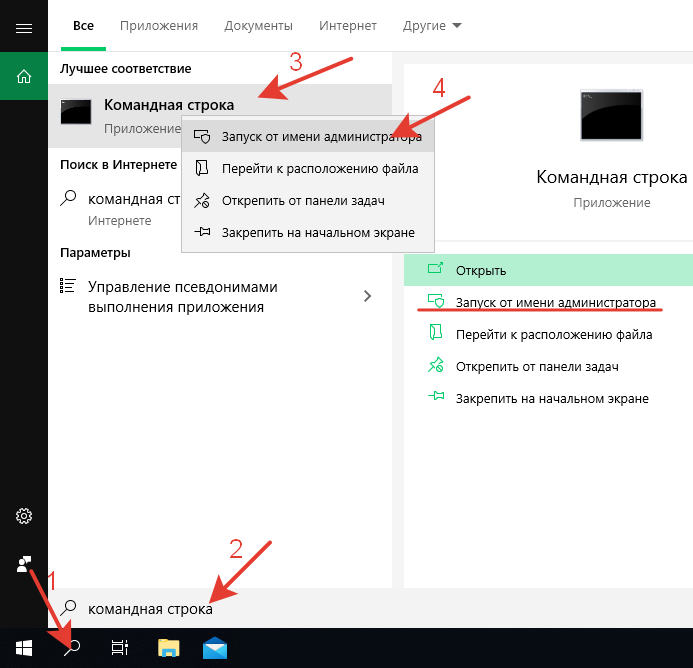This screenshot has height=668, width=693.
Task: Click Открепить от панели задач in the right pane
Action: (548, 366)
